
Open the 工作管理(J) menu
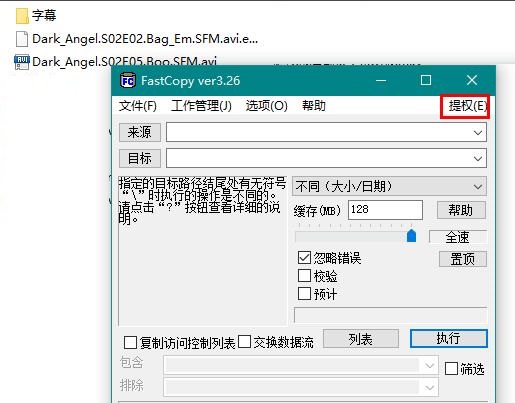coord(201,106)
